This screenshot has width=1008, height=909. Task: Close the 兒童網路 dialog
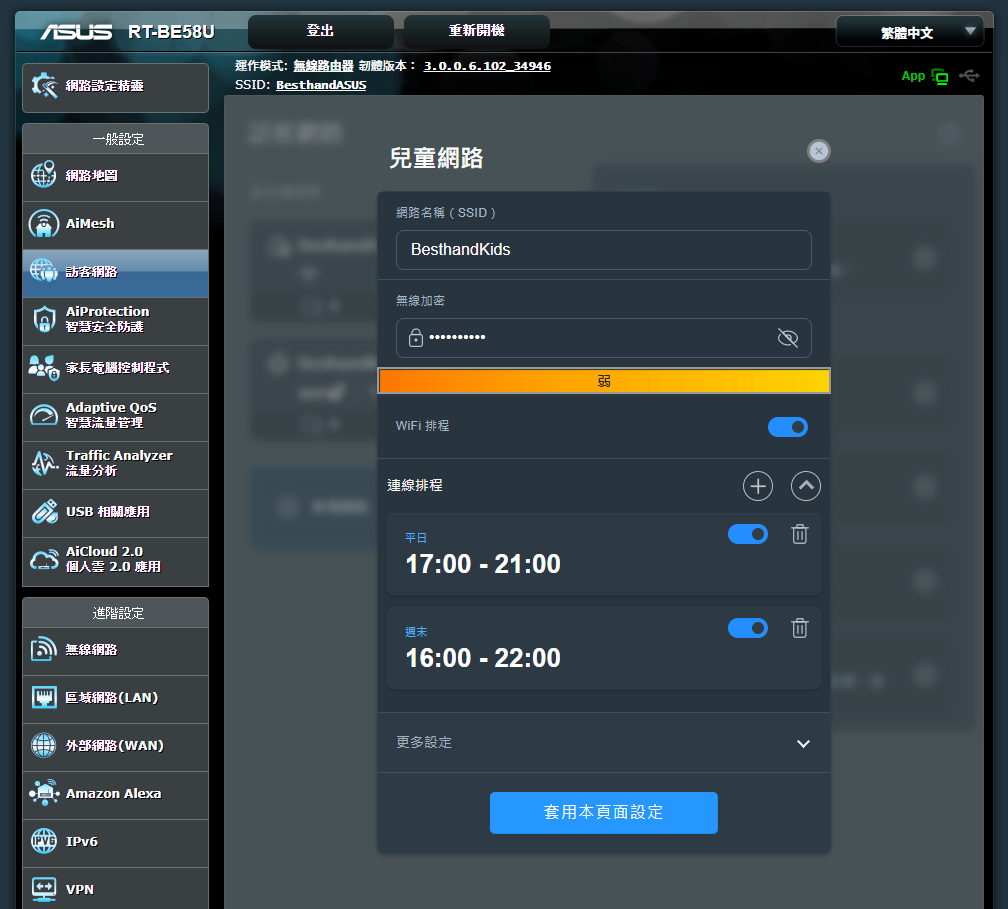click(818, 151)
